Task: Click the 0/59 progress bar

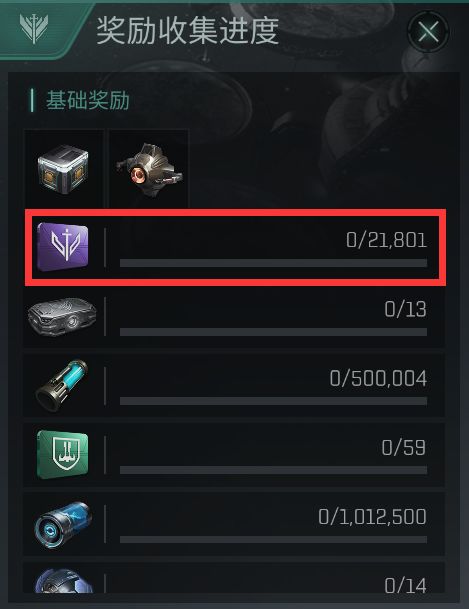Action: pos(273,470)
